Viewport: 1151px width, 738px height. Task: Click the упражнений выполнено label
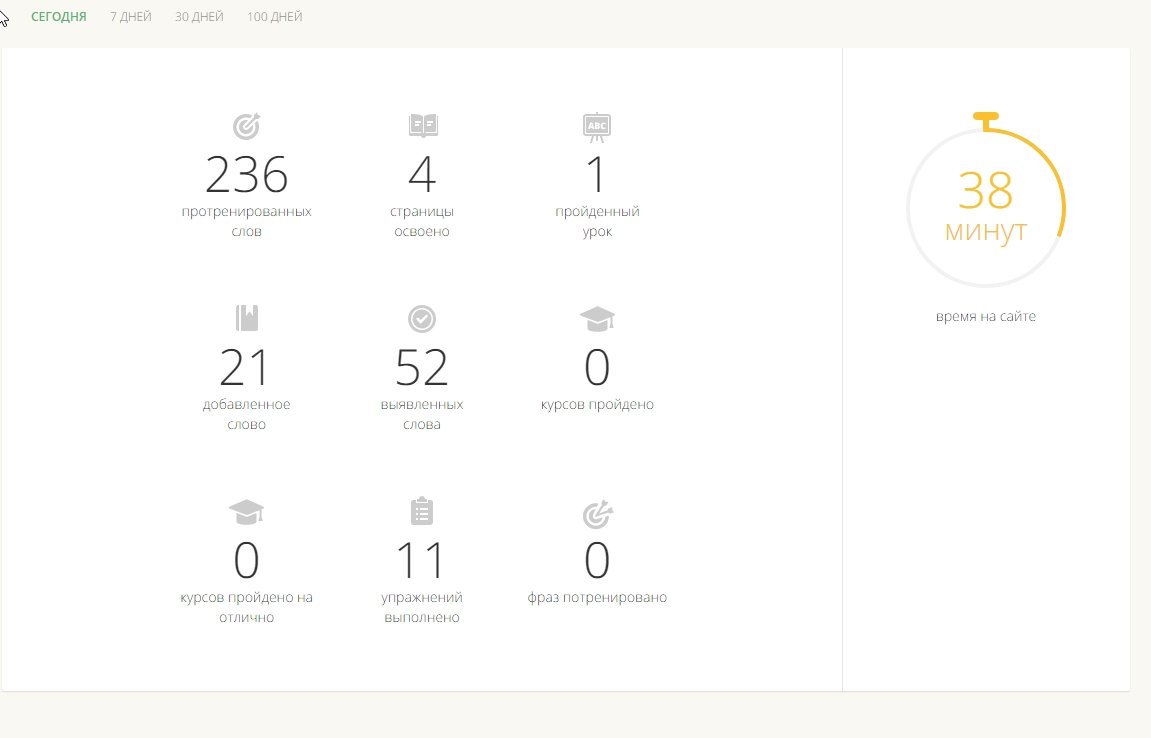click(x=422, y=607)
